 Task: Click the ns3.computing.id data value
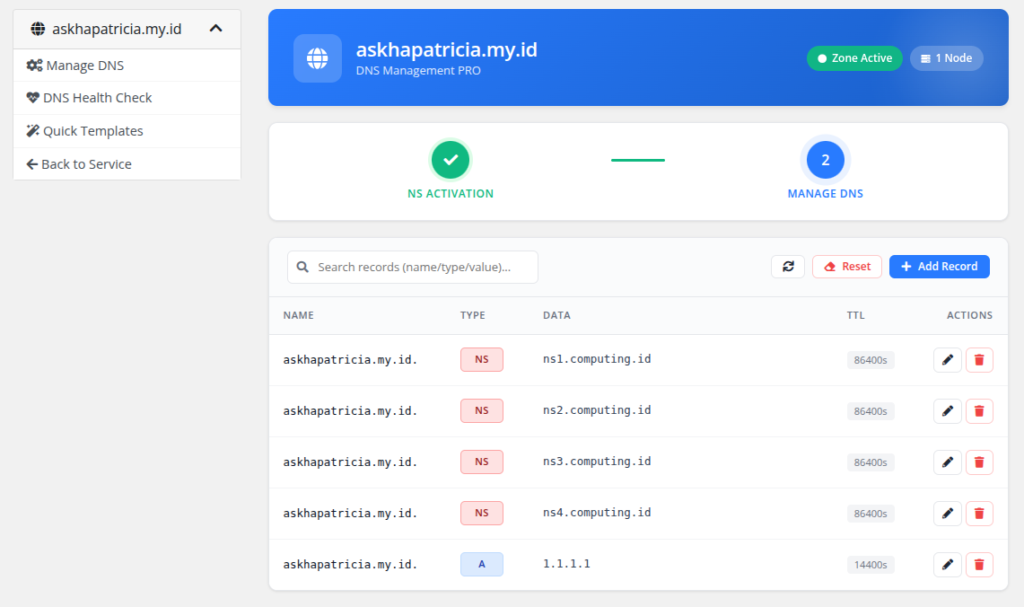[x=597, y=461]
